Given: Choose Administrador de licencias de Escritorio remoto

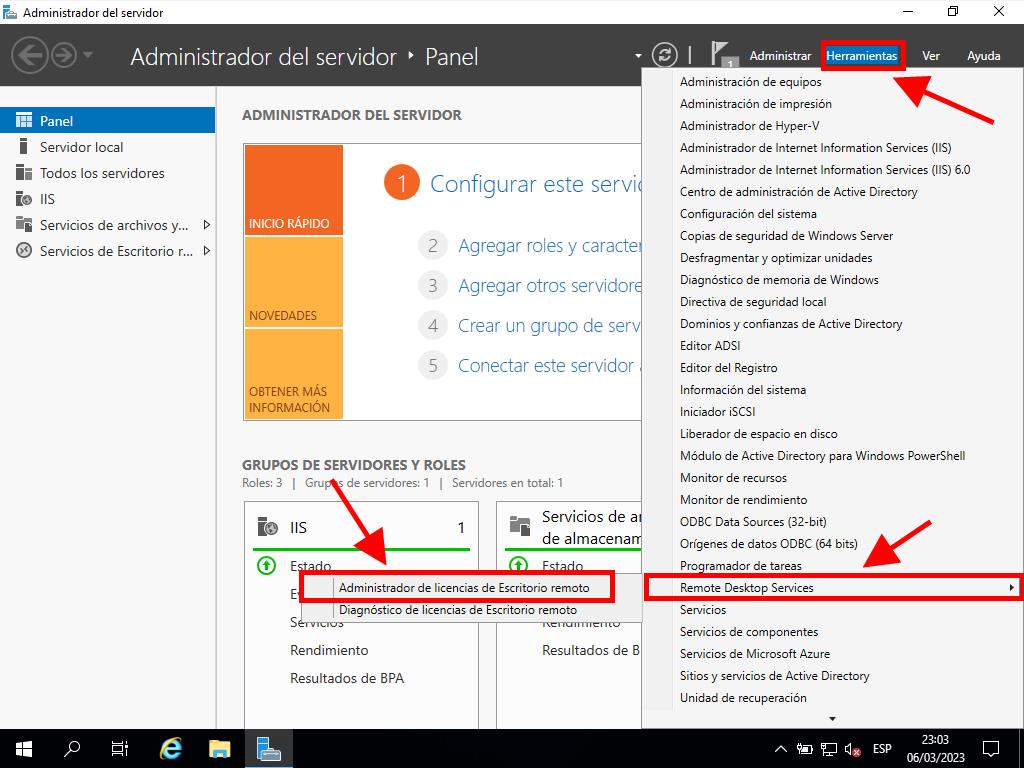Looking at the screenshot, I should [x=464, y=588].
